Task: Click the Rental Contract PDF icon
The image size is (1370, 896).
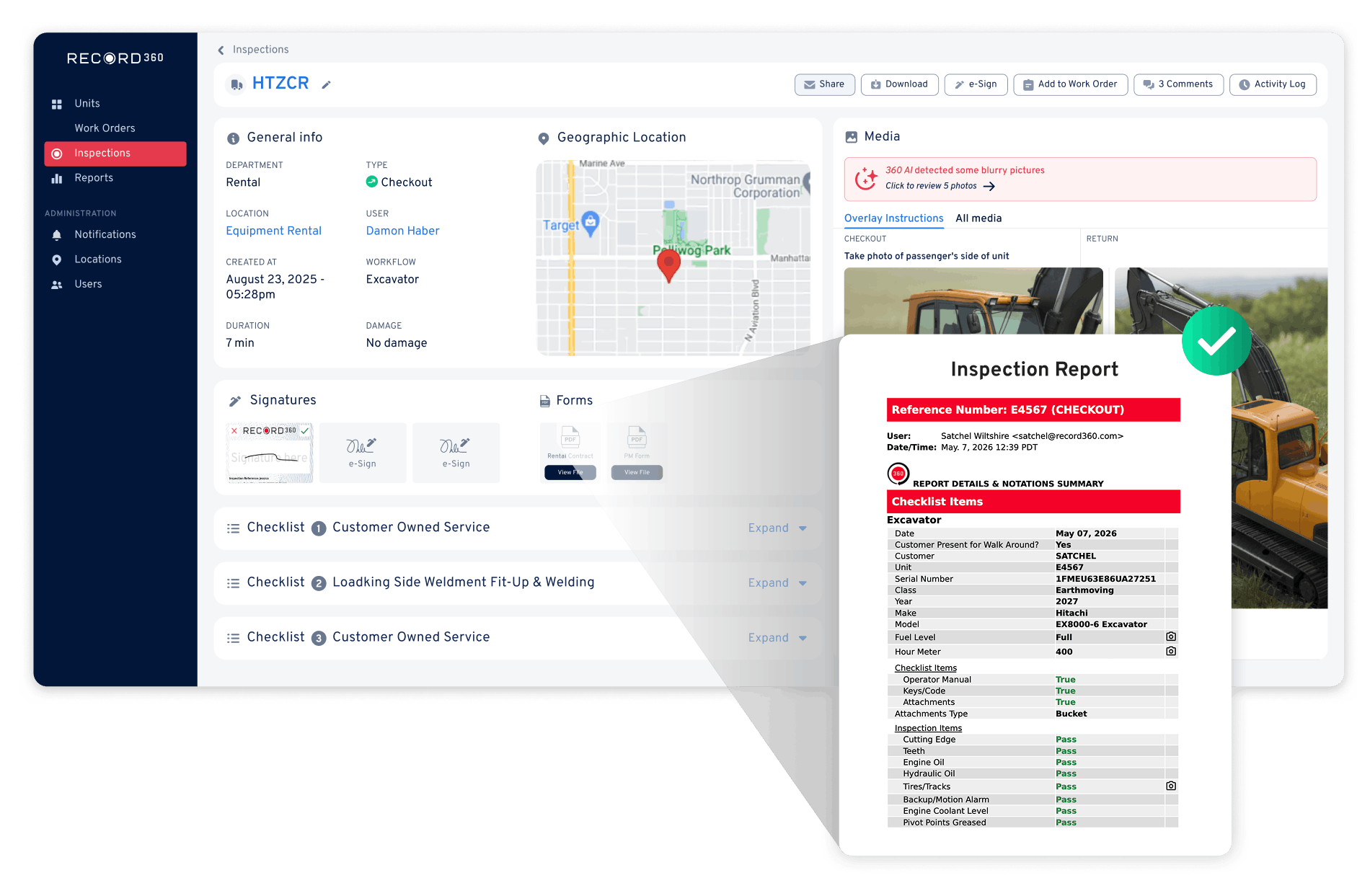Action: 570,438
